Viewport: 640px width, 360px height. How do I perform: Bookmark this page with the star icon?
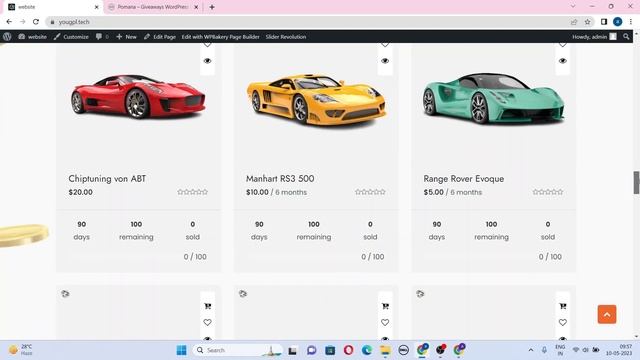(x=587, y=22)
